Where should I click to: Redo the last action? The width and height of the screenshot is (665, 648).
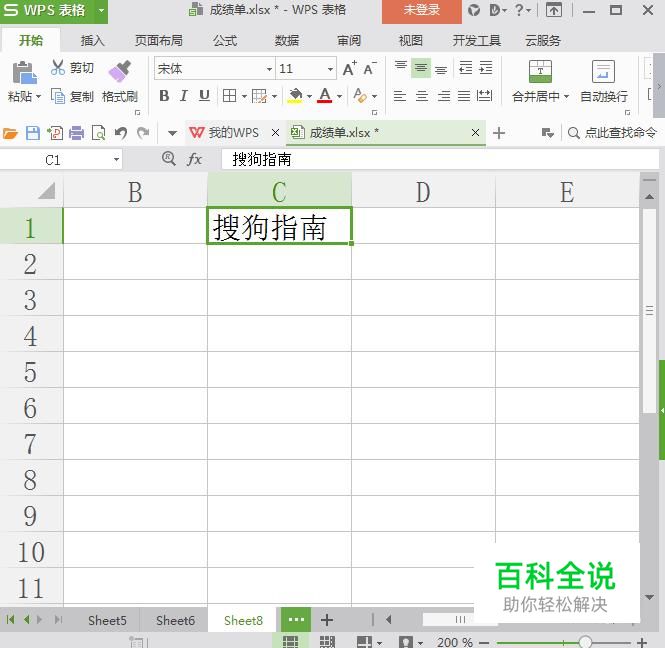[x=143, y=133]
